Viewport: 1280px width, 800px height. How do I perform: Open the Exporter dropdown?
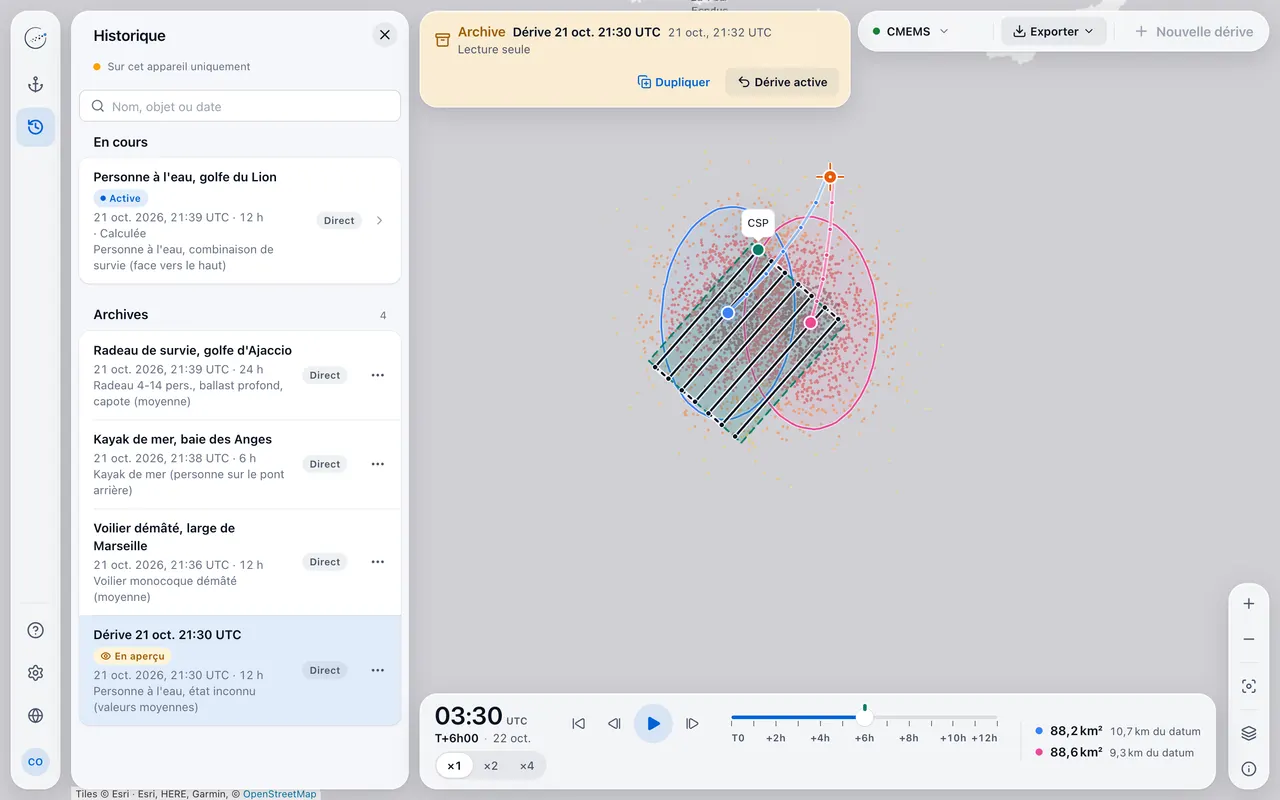tap(1053, 32)
